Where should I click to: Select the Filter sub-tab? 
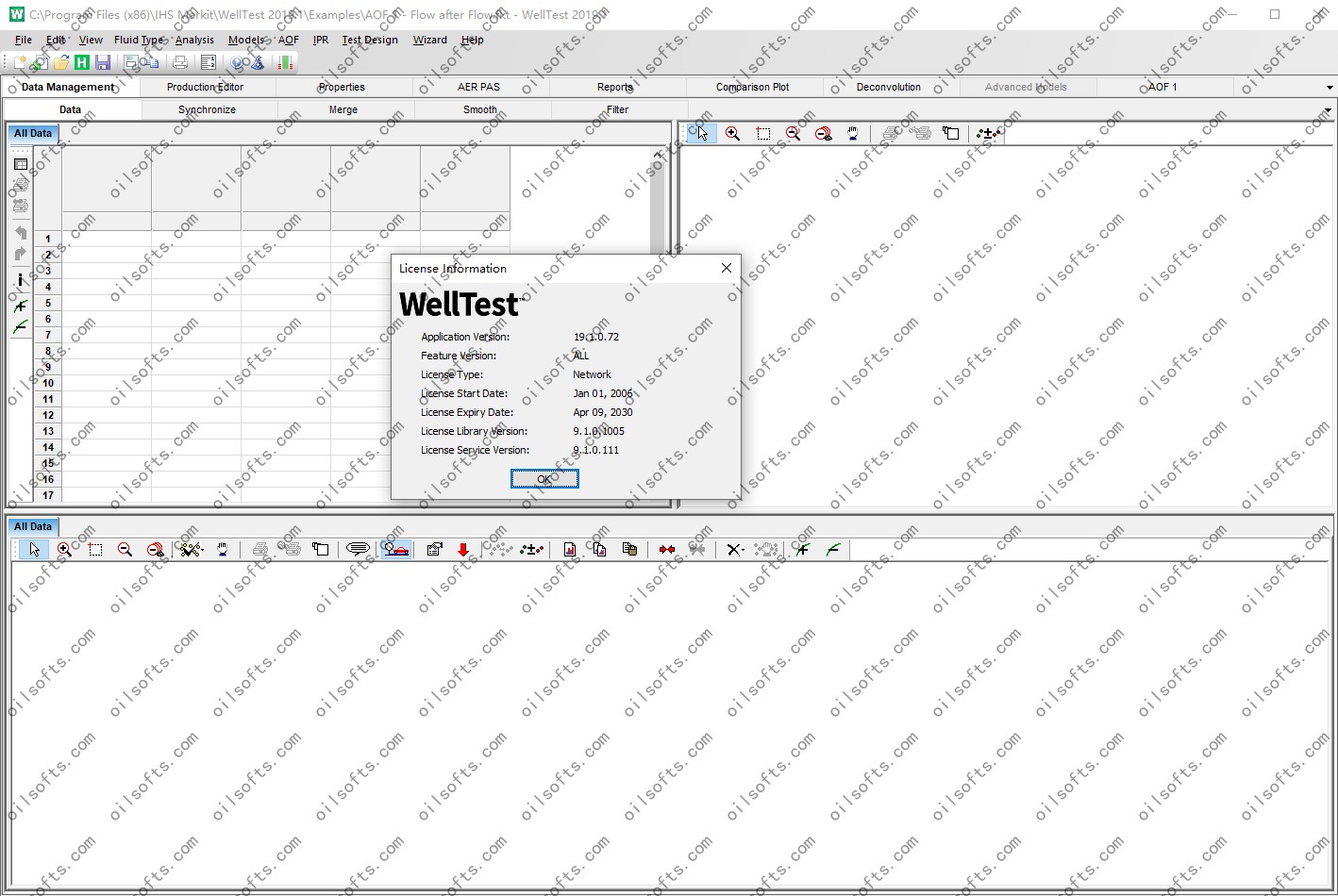(617, 109)
